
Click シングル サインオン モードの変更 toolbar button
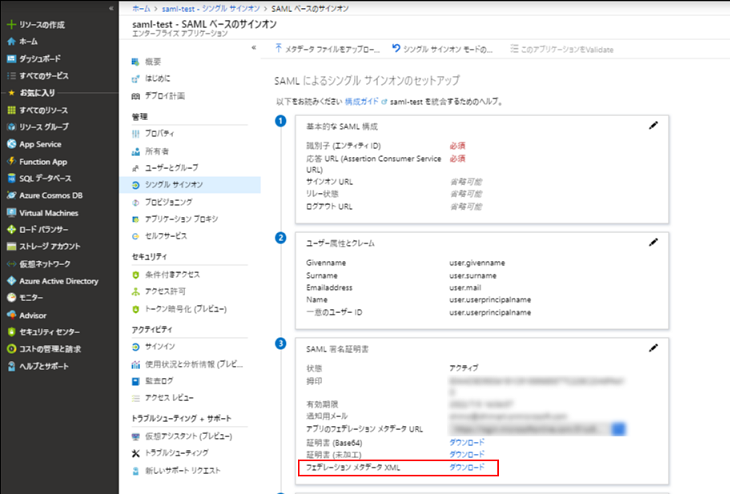point(442,49)
